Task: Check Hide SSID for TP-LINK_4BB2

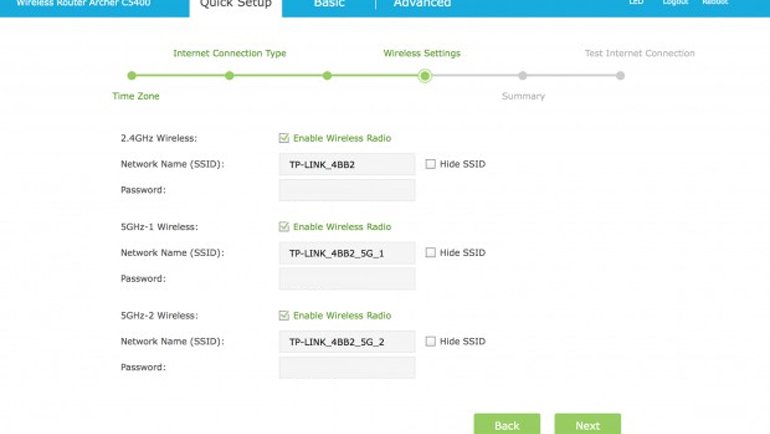Action: (430, 164)
